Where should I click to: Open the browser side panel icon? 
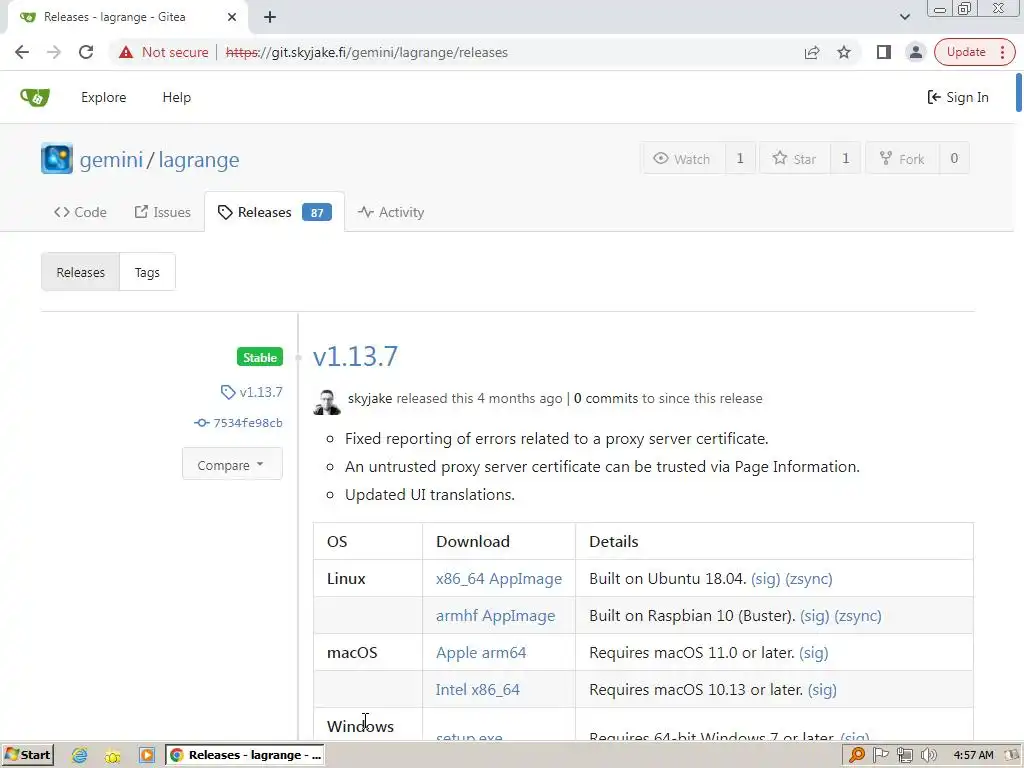coord(884,52)
